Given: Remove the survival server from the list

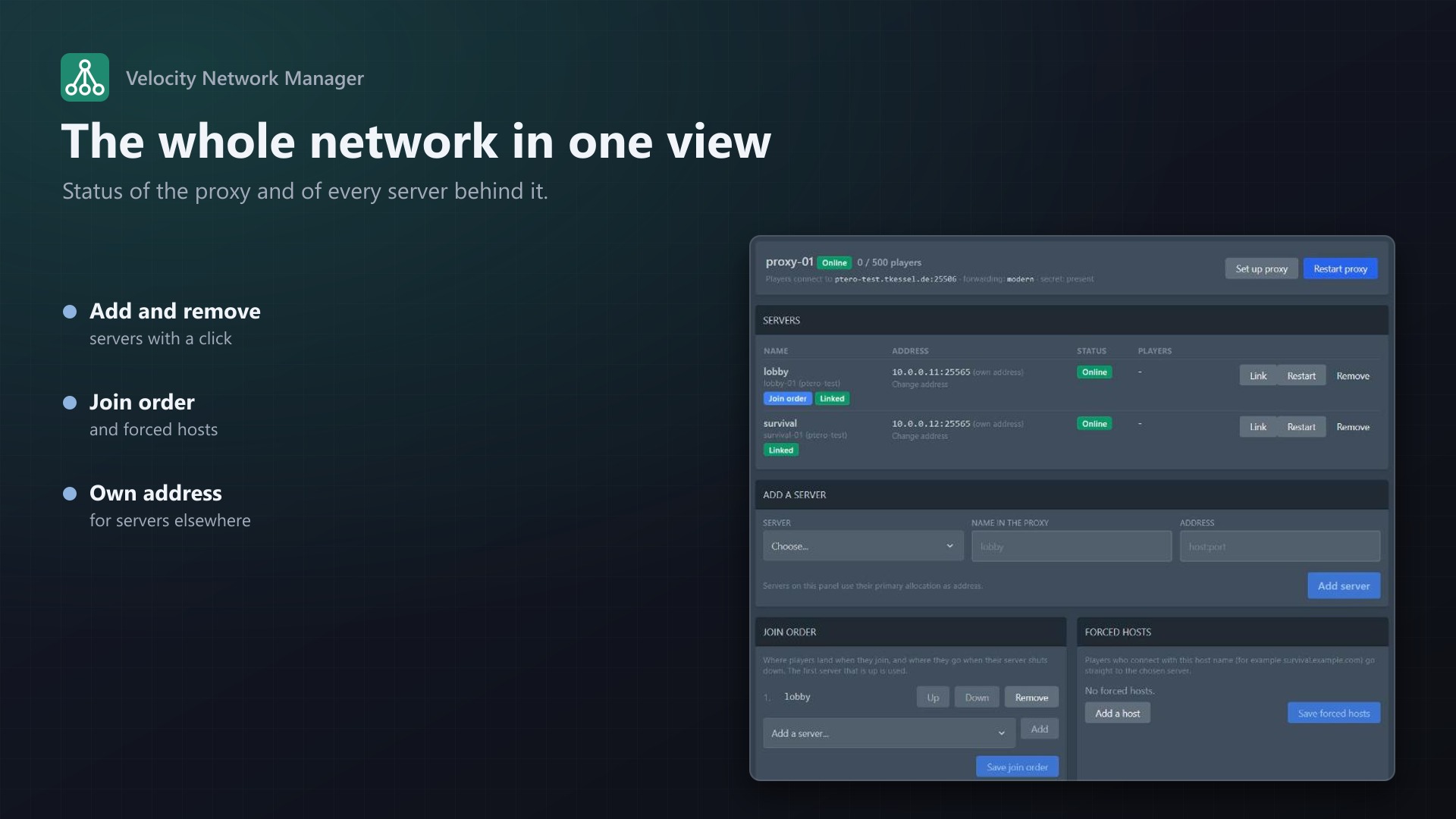Looking at the screenshot, I should click(x=1353, y=427).
